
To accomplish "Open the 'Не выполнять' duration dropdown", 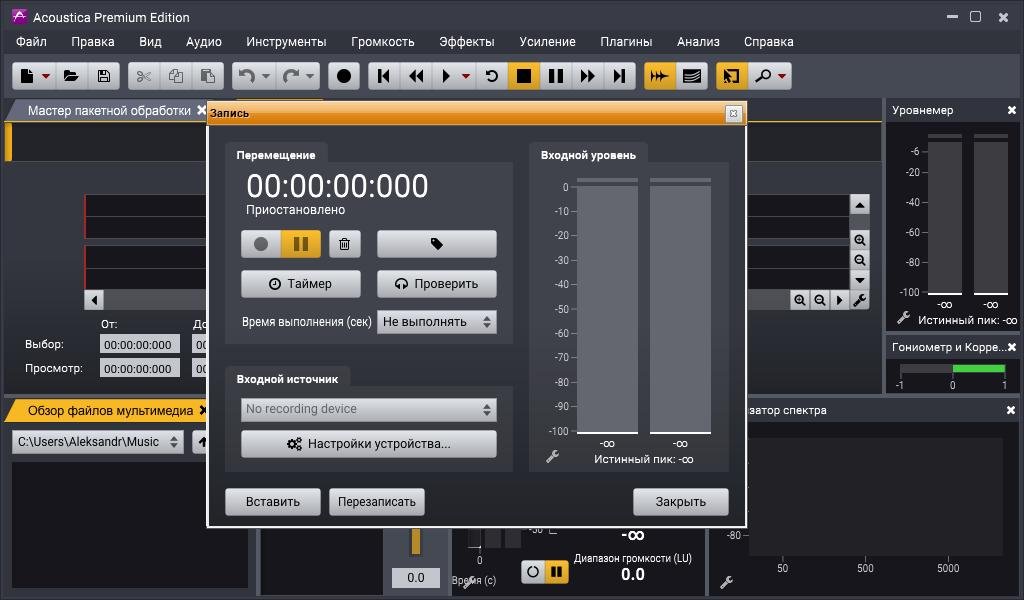I will pyautogui.click(x=436, y=322).
